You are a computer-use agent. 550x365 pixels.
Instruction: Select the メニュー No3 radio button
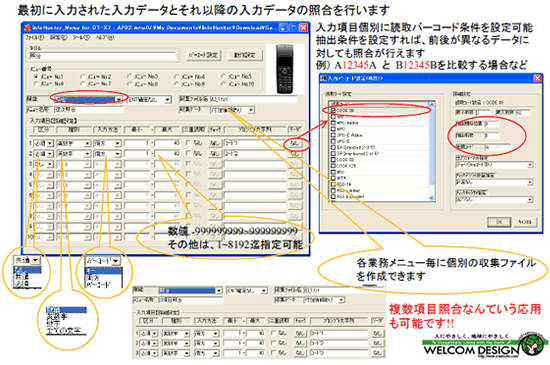pyautogui.click(x=129, y=76)
